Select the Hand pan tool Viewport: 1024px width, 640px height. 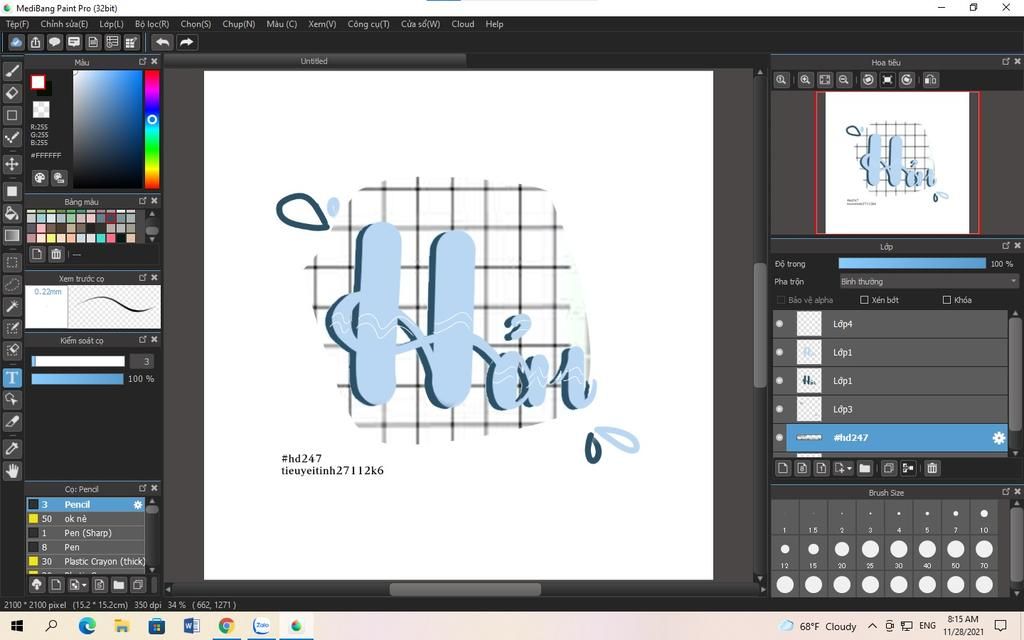12,471
